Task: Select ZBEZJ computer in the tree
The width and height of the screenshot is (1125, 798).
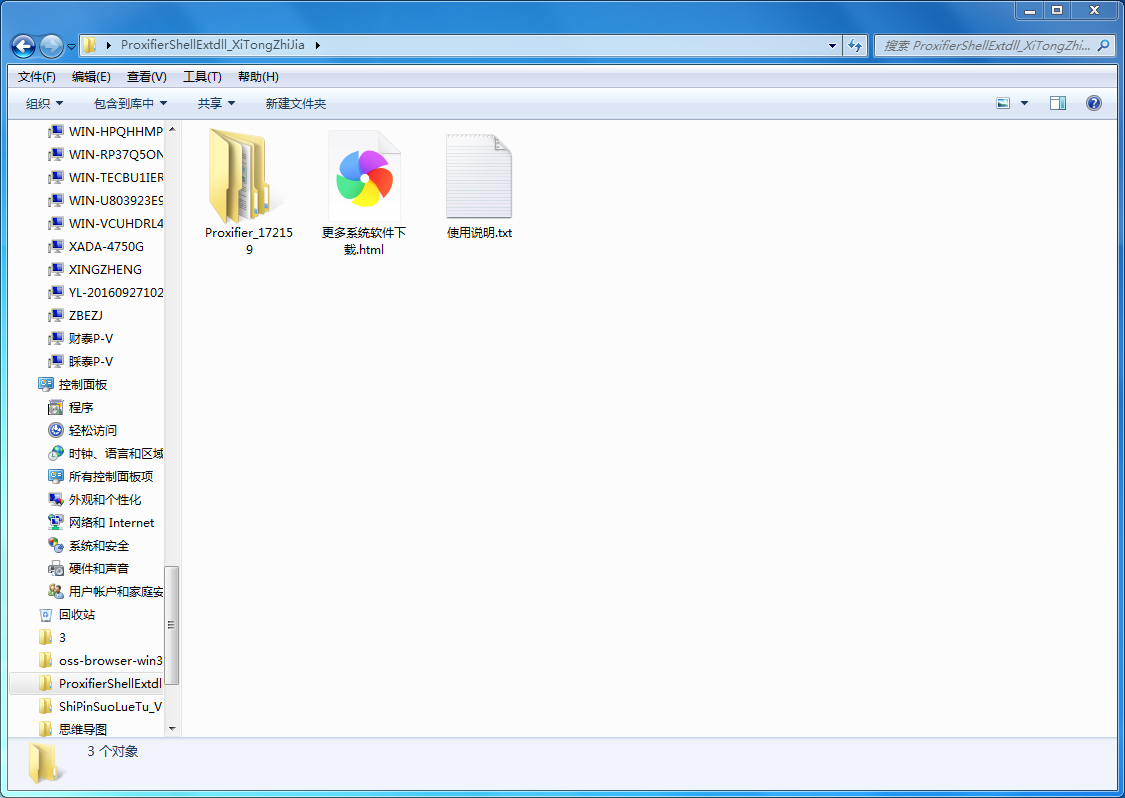Action: point(75,315)
